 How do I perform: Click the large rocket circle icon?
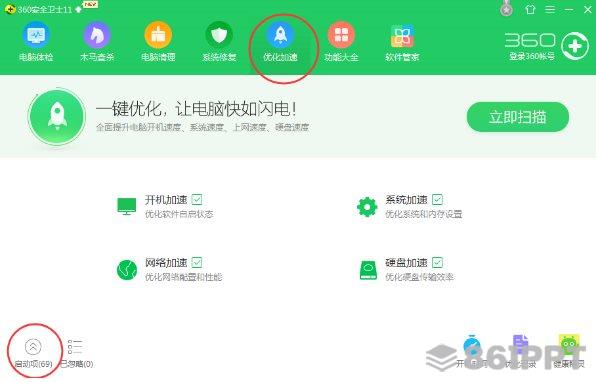pos(57,117)
